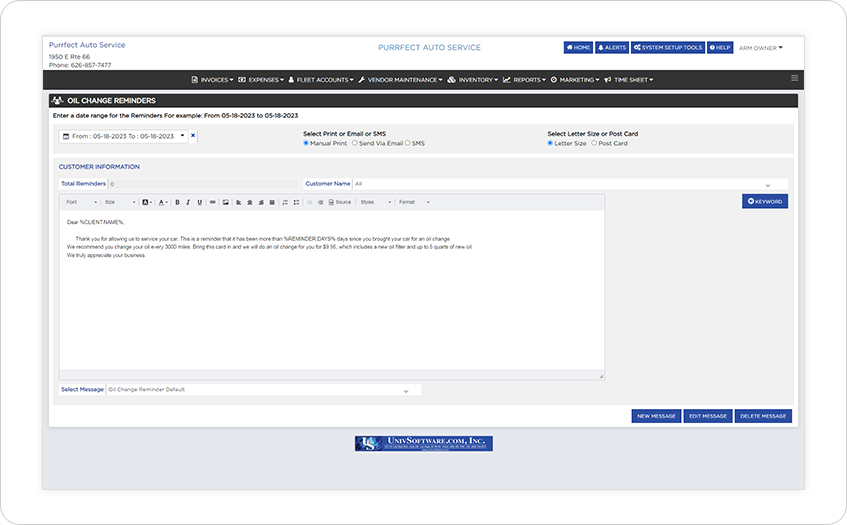Open the Inventory menu
Image resolution: width=847 pixels, height=525 pixels.
(x=473, y=80)
